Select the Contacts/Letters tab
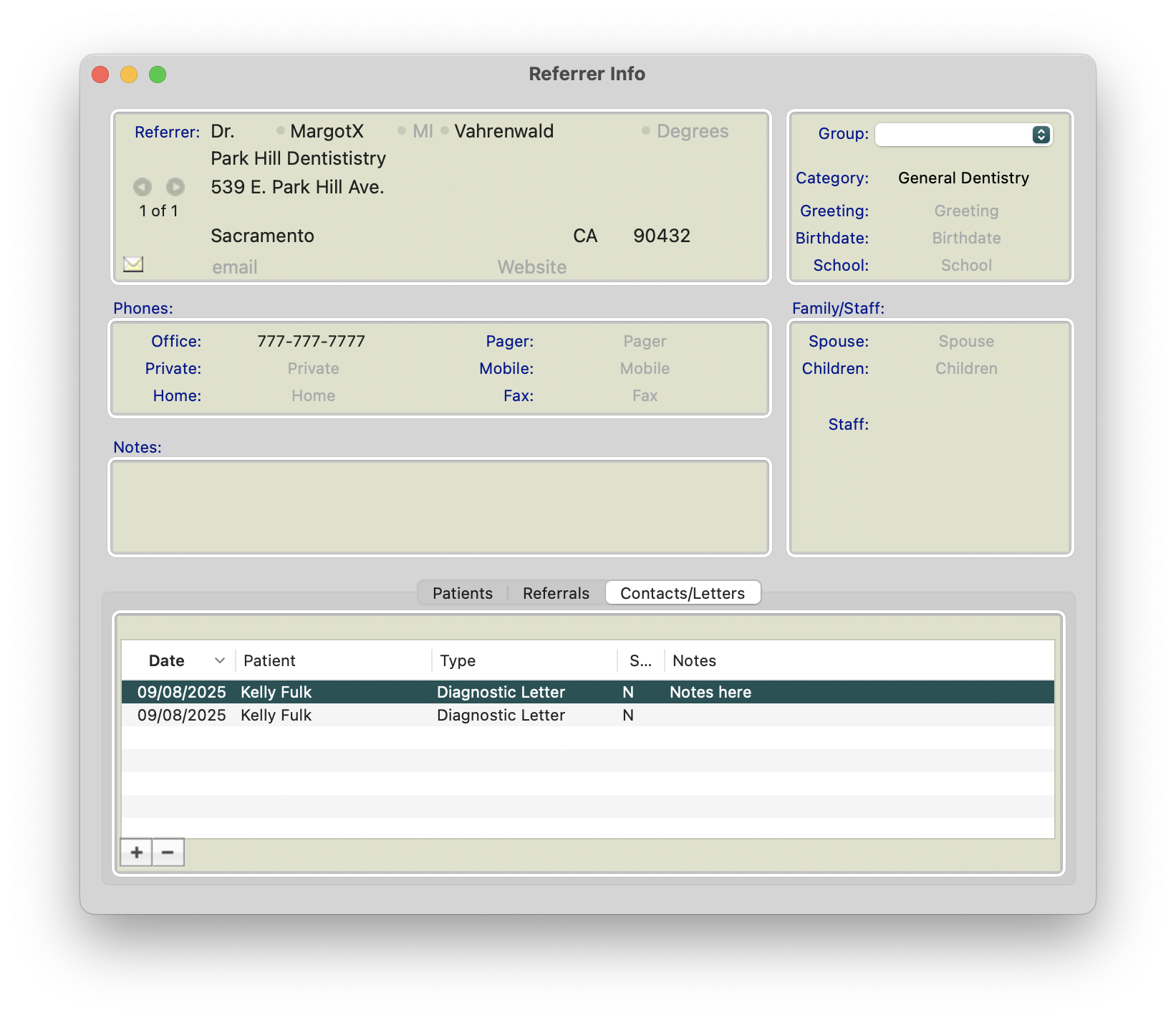 click(x=682, y=593)
